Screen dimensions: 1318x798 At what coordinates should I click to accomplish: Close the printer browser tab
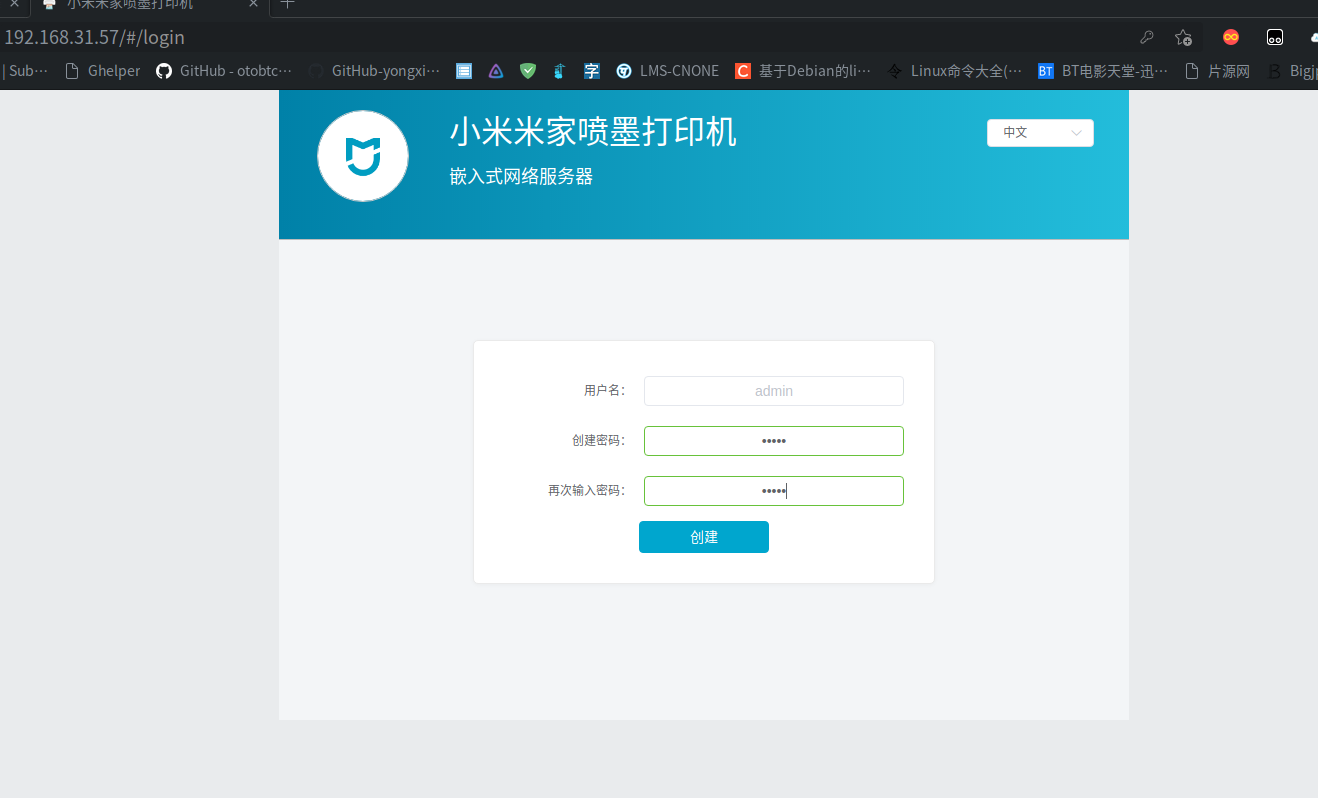coord(253,4)
